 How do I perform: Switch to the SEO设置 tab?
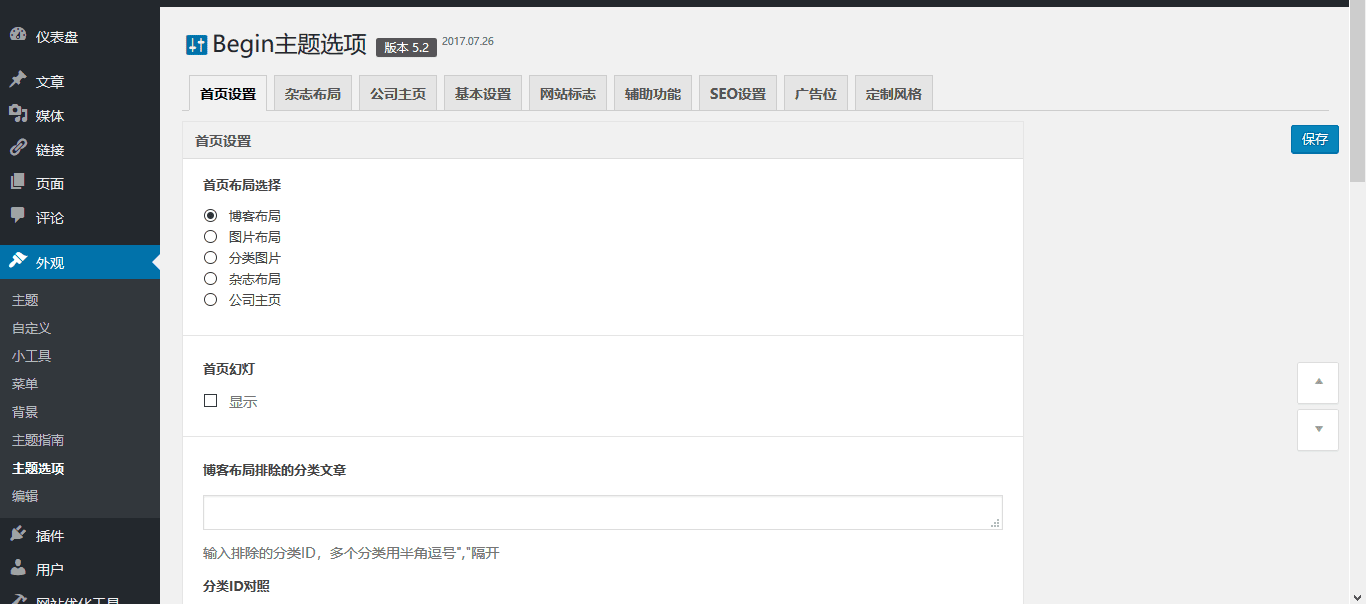click(737, 92)
